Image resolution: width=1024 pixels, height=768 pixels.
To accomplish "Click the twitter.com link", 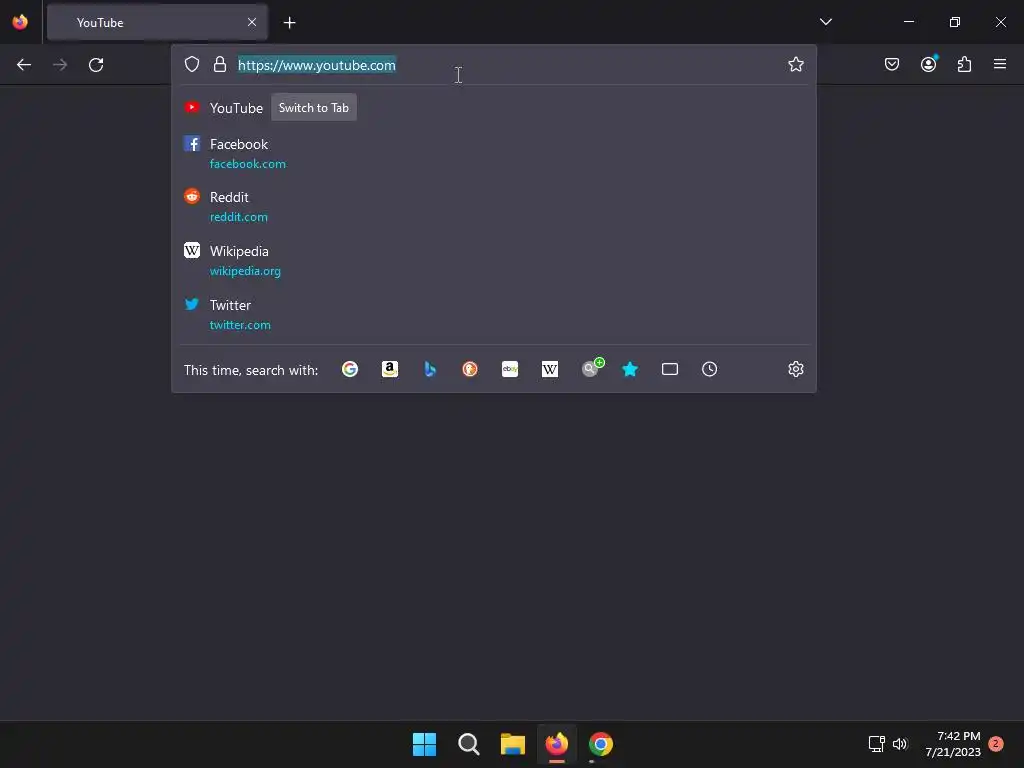I will [240, 325].
